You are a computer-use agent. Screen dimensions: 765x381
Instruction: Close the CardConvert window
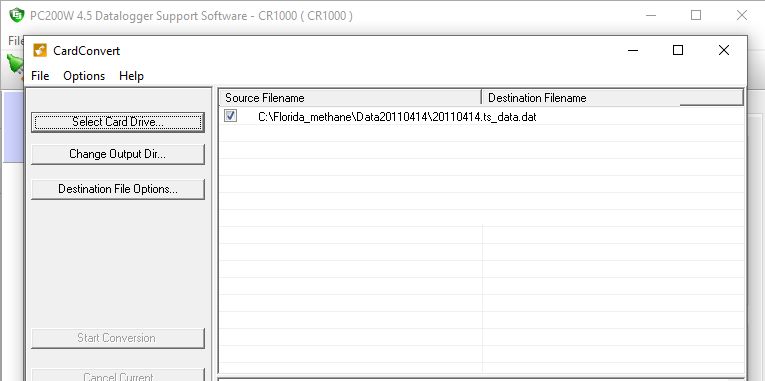[724, 50]
